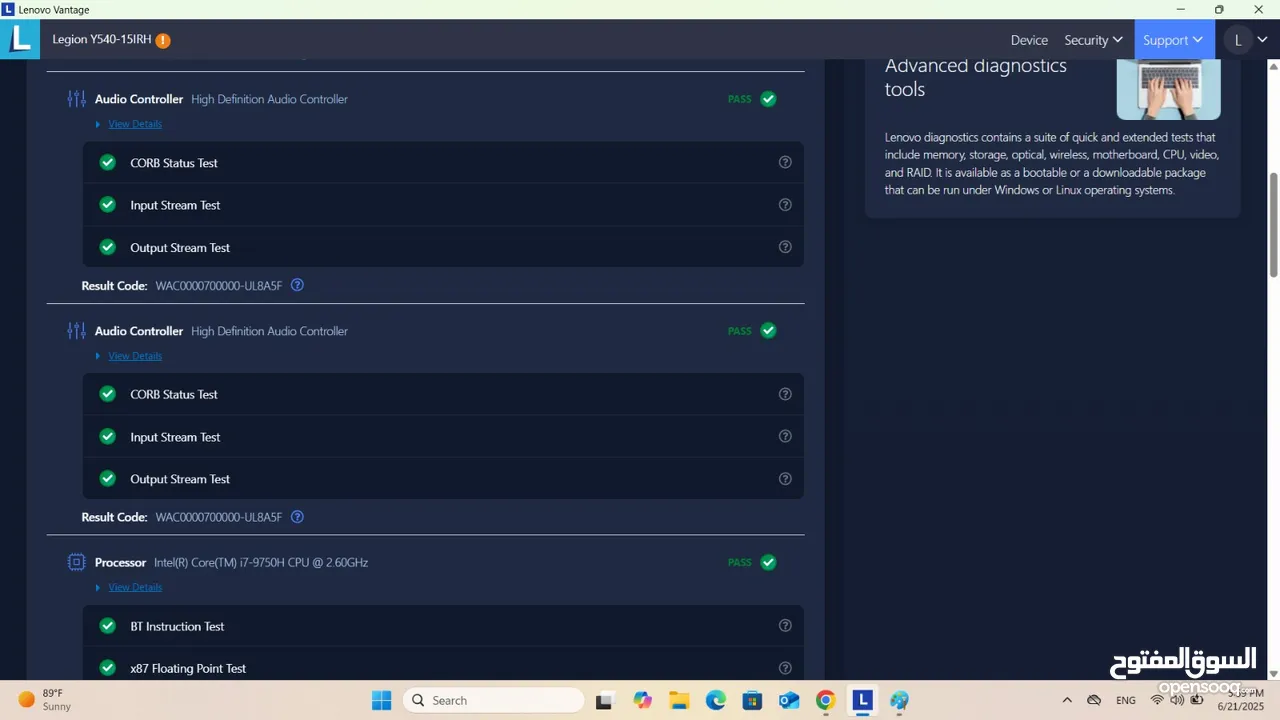This screenshot has height=720, width=1280.
Task: Open the user account L dropdown
Action: [1247, 40]
